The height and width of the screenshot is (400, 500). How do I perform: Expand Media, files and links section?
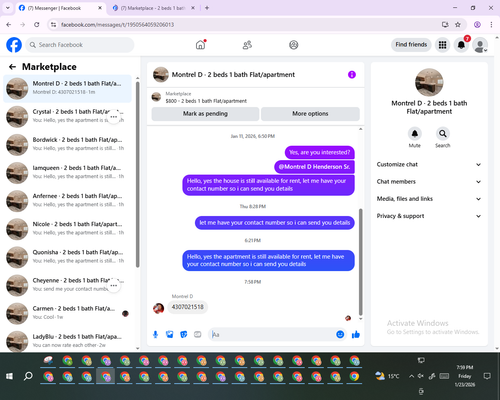click(429, 199)
